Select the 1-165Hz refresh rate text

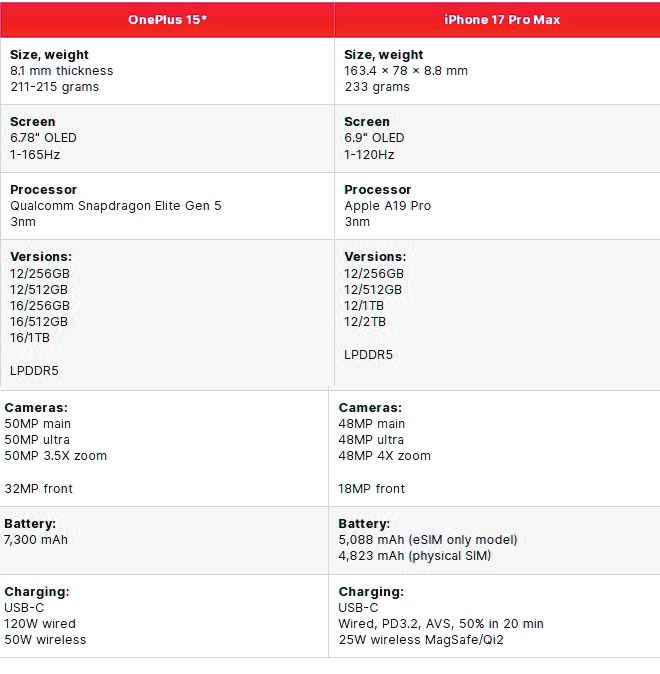tap(35, 155)
